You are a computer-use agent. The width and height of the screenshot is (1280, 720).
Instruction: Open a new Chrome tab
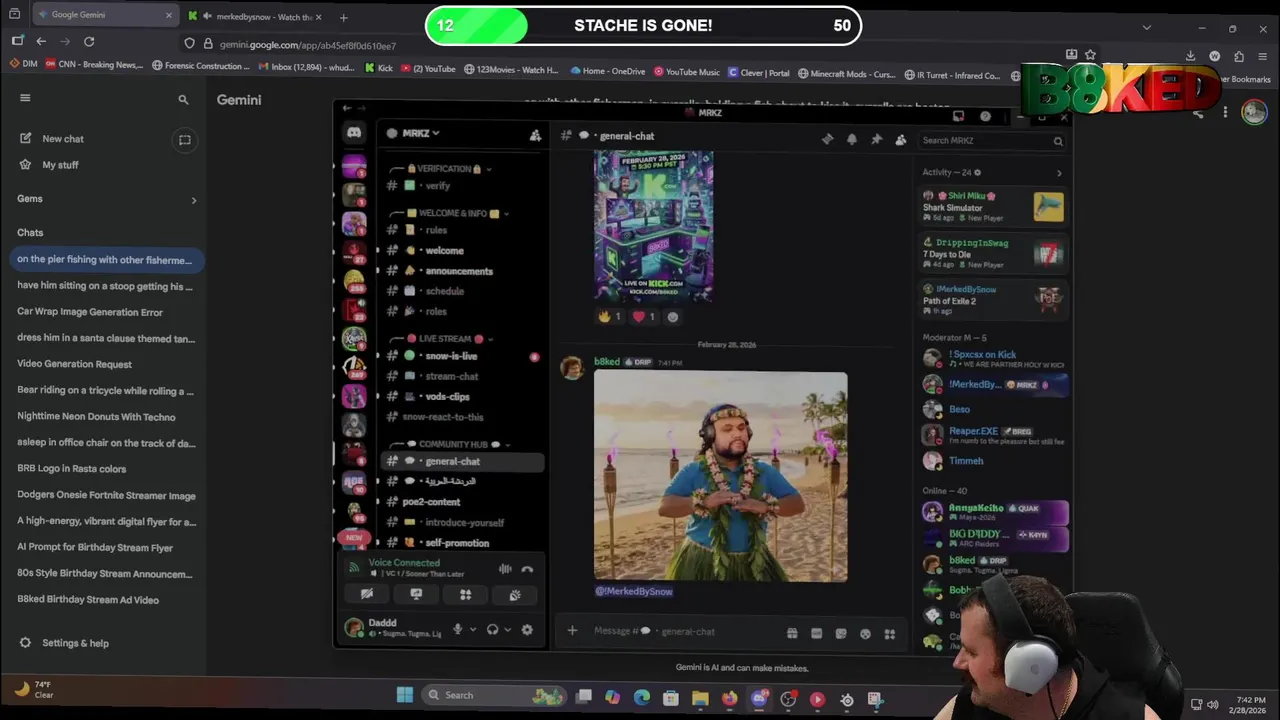point(343,17)
